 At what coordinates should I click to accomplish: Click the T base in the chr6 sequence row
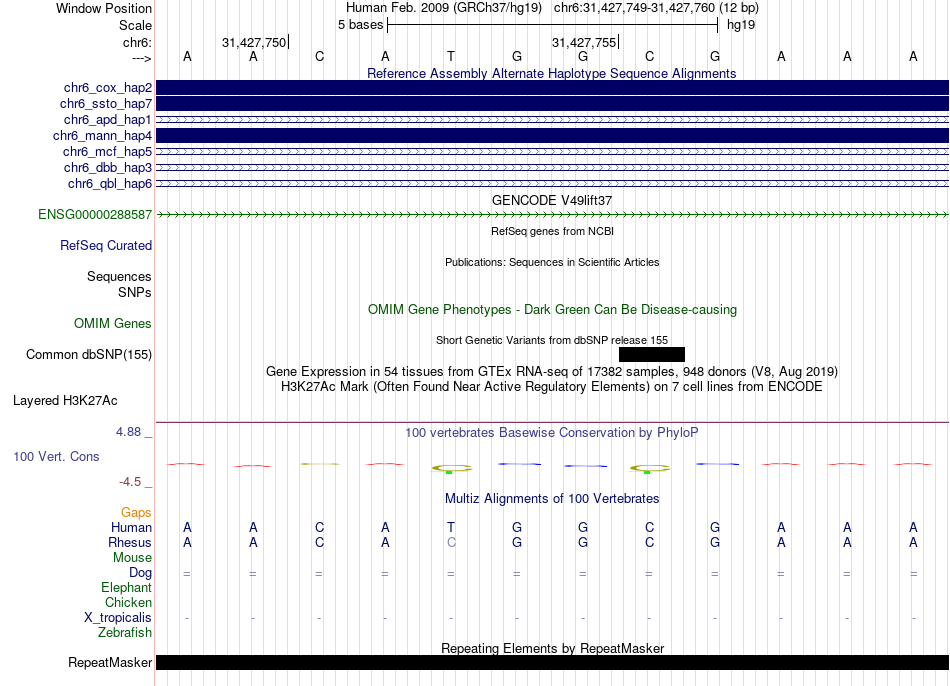451,56
